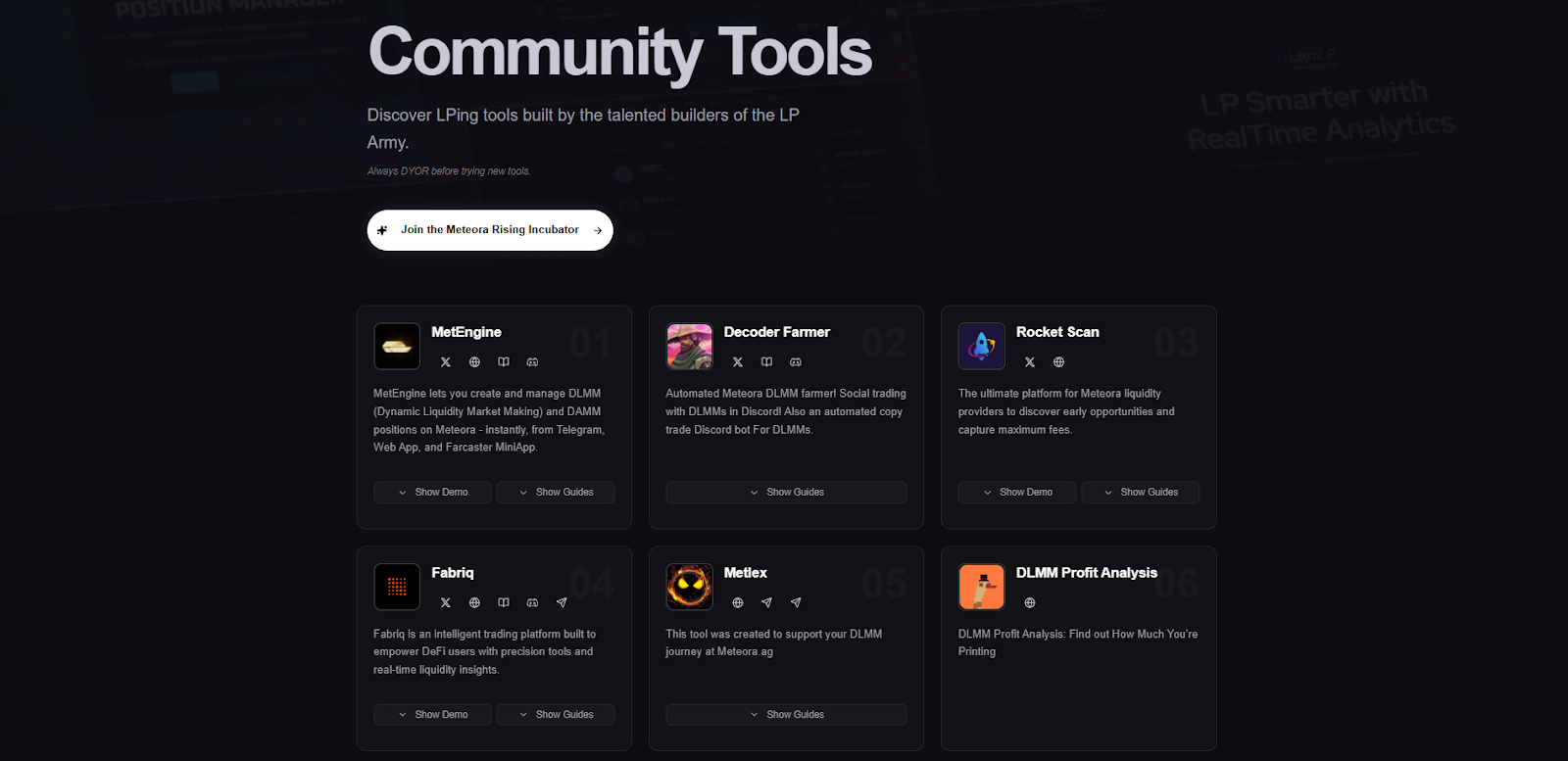Expand Show Guides under Metlex

click(786, 715)
